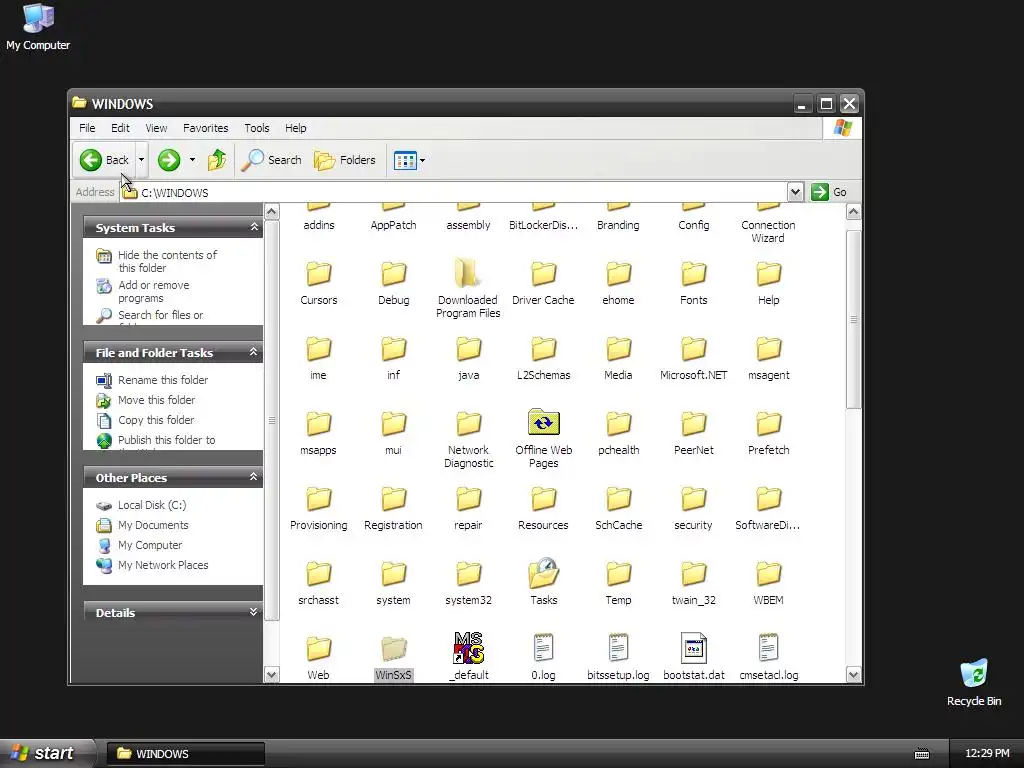1024x768 pixels.
Task: Open the Search toolbar button
Action: point(272,160)
